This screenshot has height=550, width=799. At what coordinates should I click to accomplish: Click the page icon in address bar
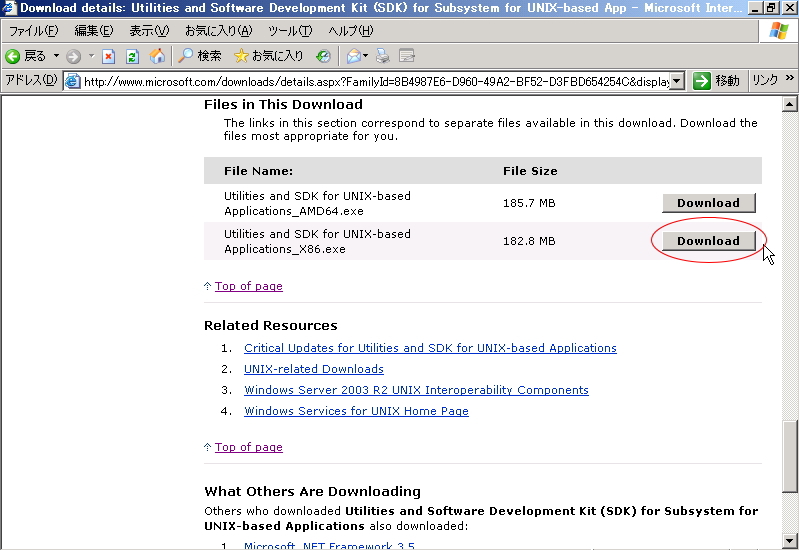[73, 82]
